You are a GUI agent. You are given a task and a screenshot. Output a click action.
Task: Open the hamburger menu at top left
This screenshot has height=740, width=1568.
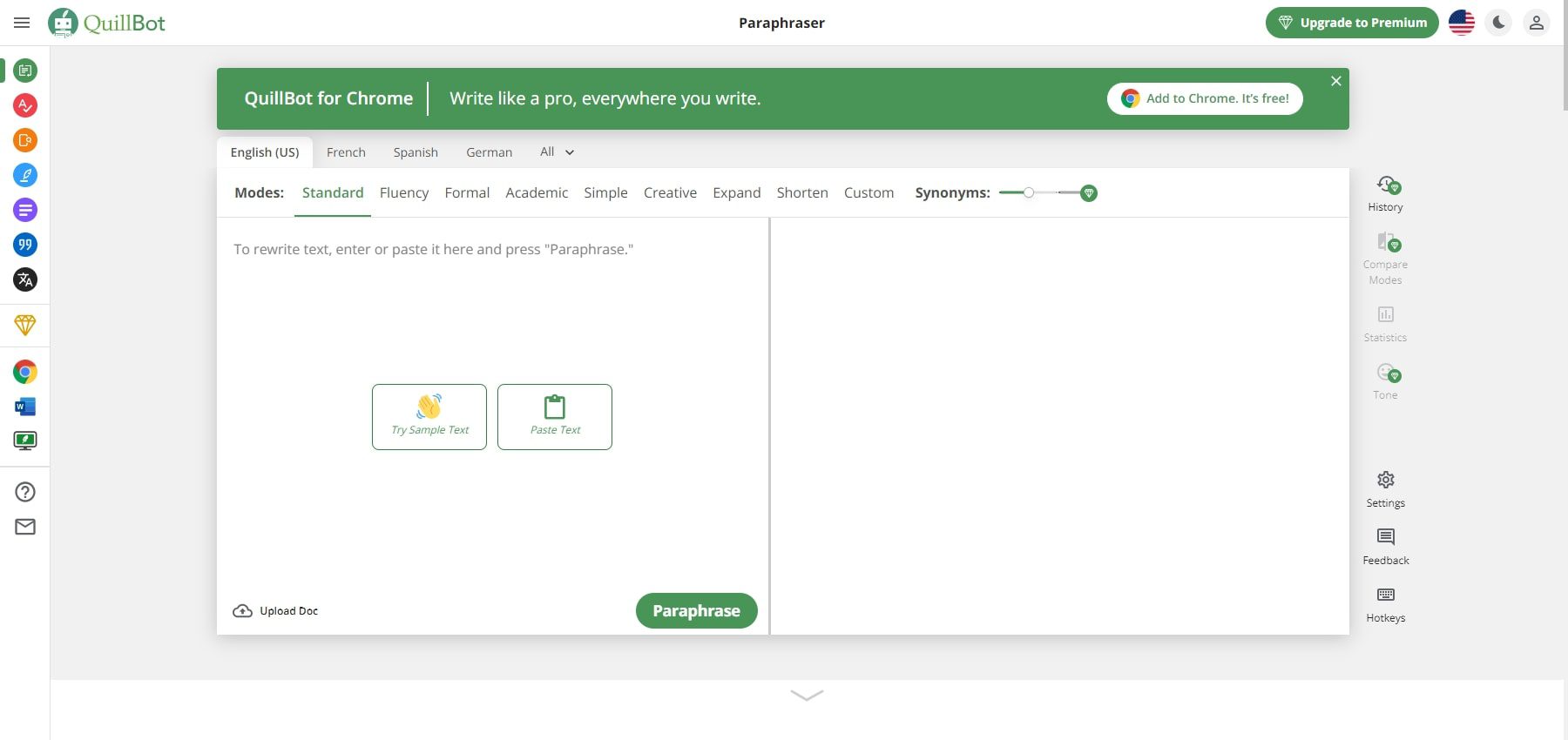tap(22, 23)
